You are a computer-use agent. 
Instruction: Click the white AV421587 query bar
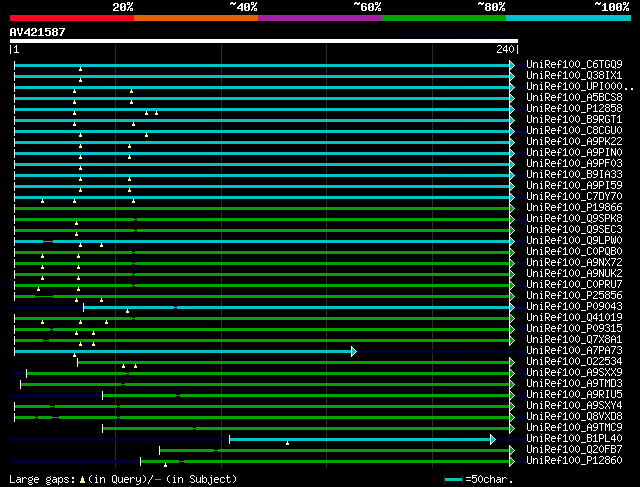(264, 41)
